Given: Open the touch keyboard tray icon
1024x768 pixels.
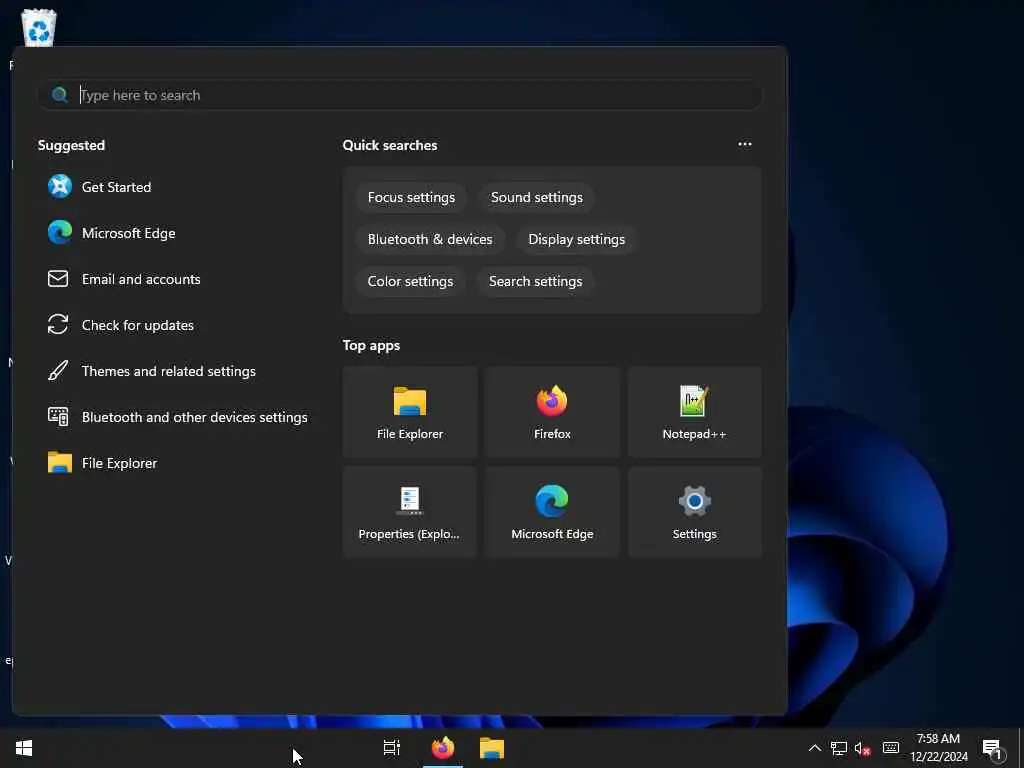Looking at the screenshot, I should (x=891, y=748).
